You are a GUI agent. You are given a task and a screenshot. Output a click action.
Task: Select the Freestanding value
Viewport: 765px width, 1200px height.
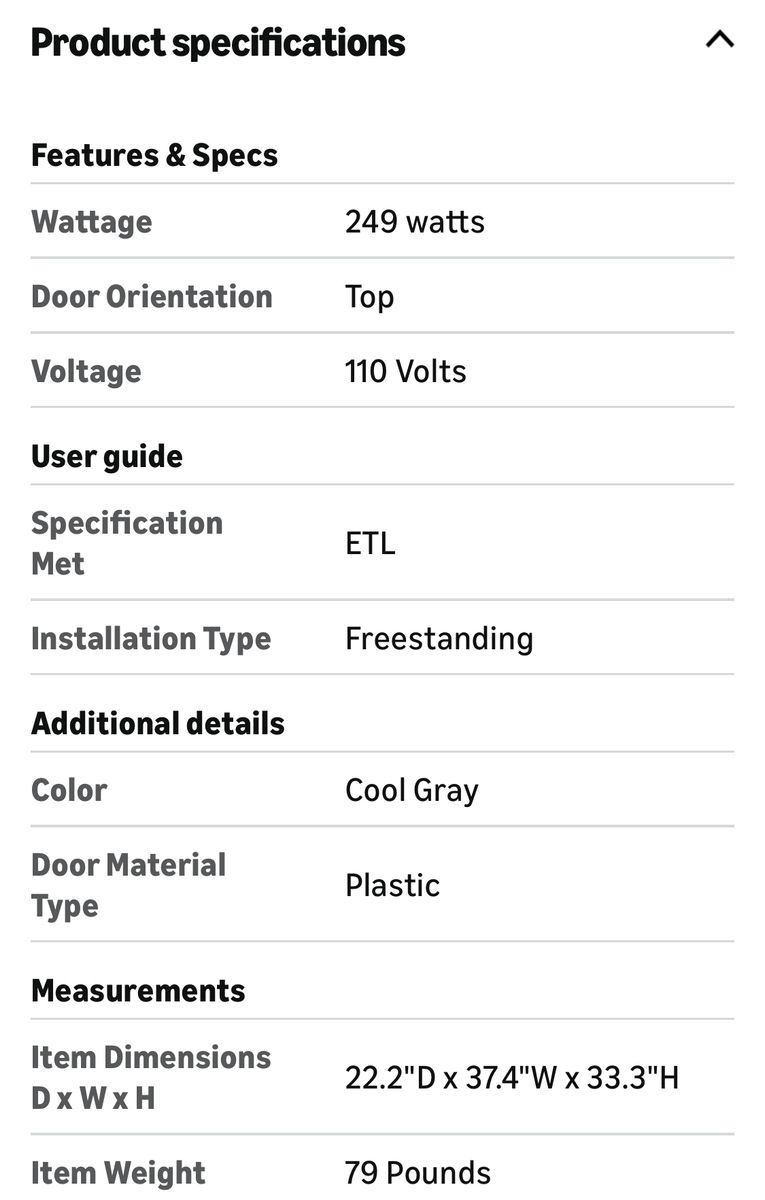(x=439, y=638)
